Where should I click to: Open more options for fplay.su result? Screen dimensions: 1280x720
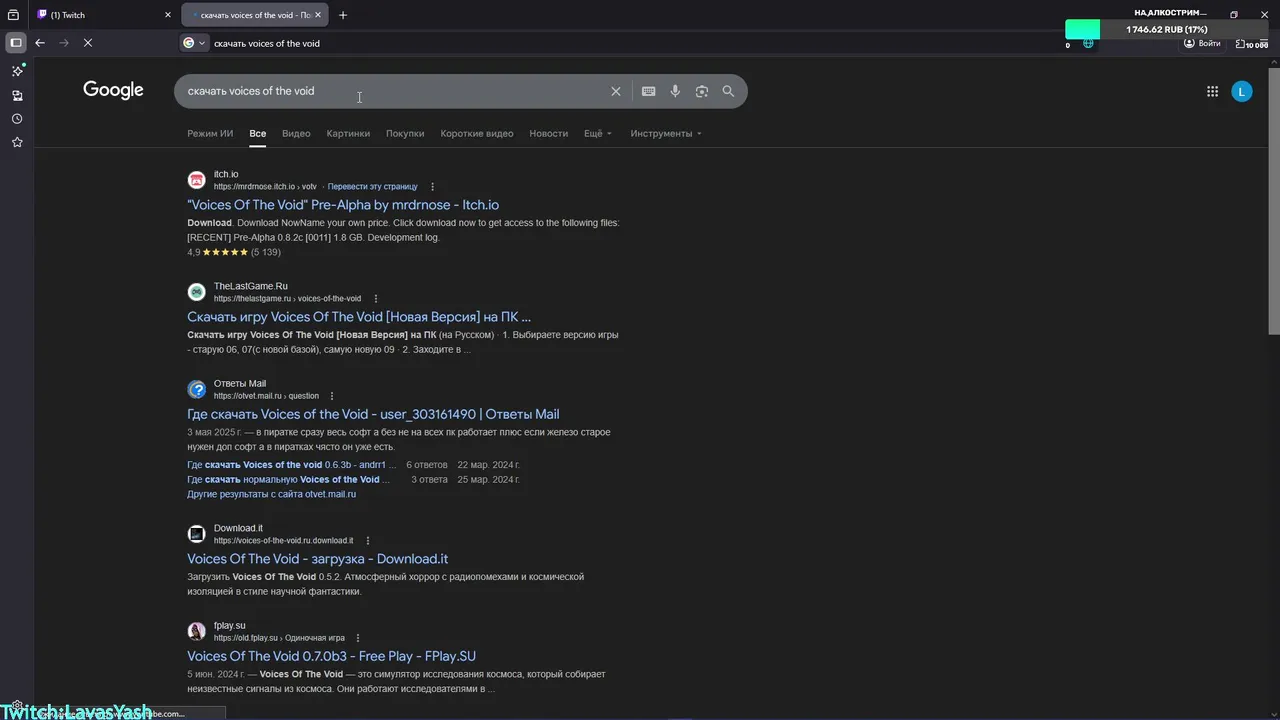[358, 638]
